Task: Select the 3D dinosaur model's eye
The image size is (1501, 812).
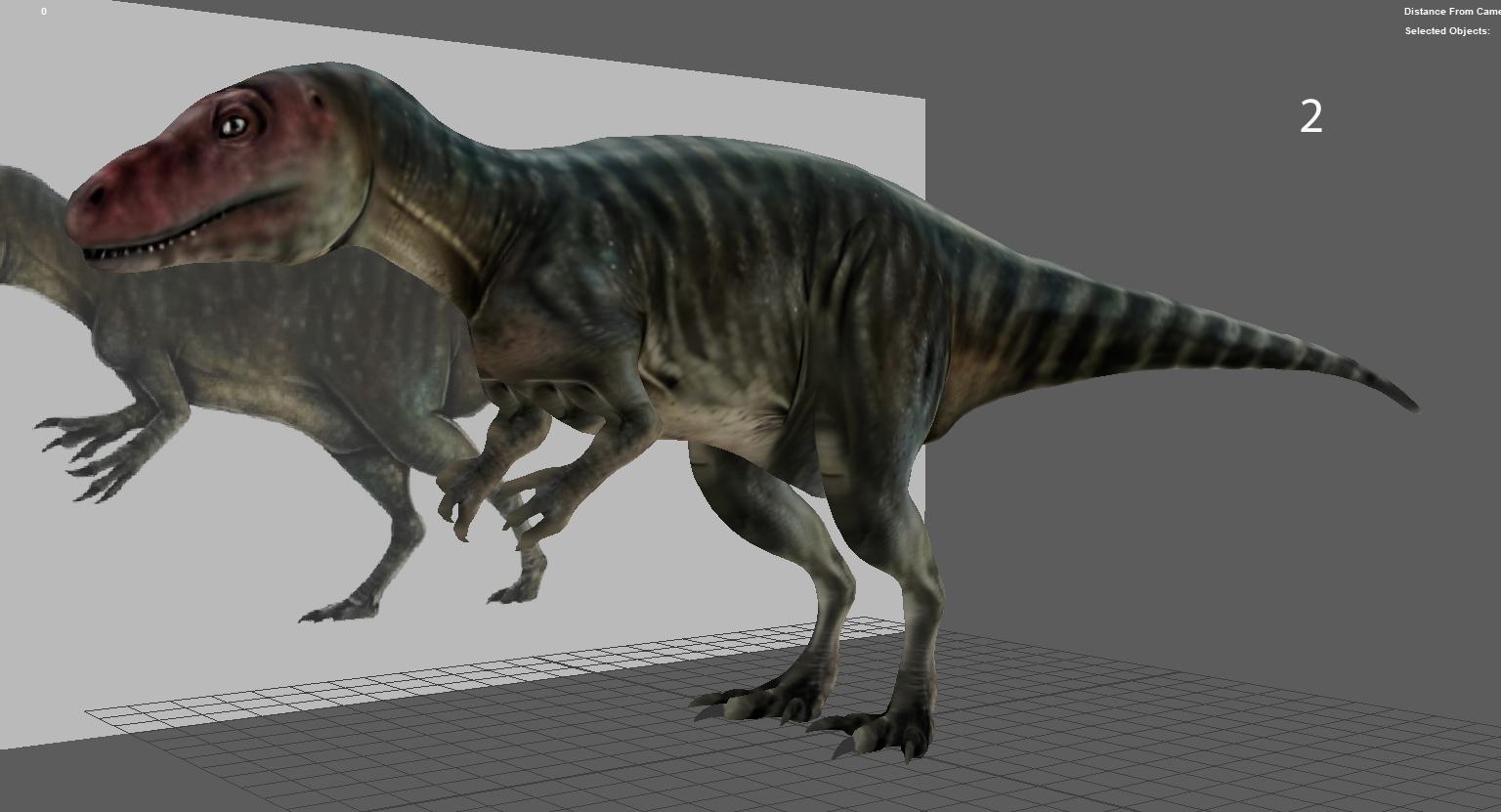Action: (235, 125)
